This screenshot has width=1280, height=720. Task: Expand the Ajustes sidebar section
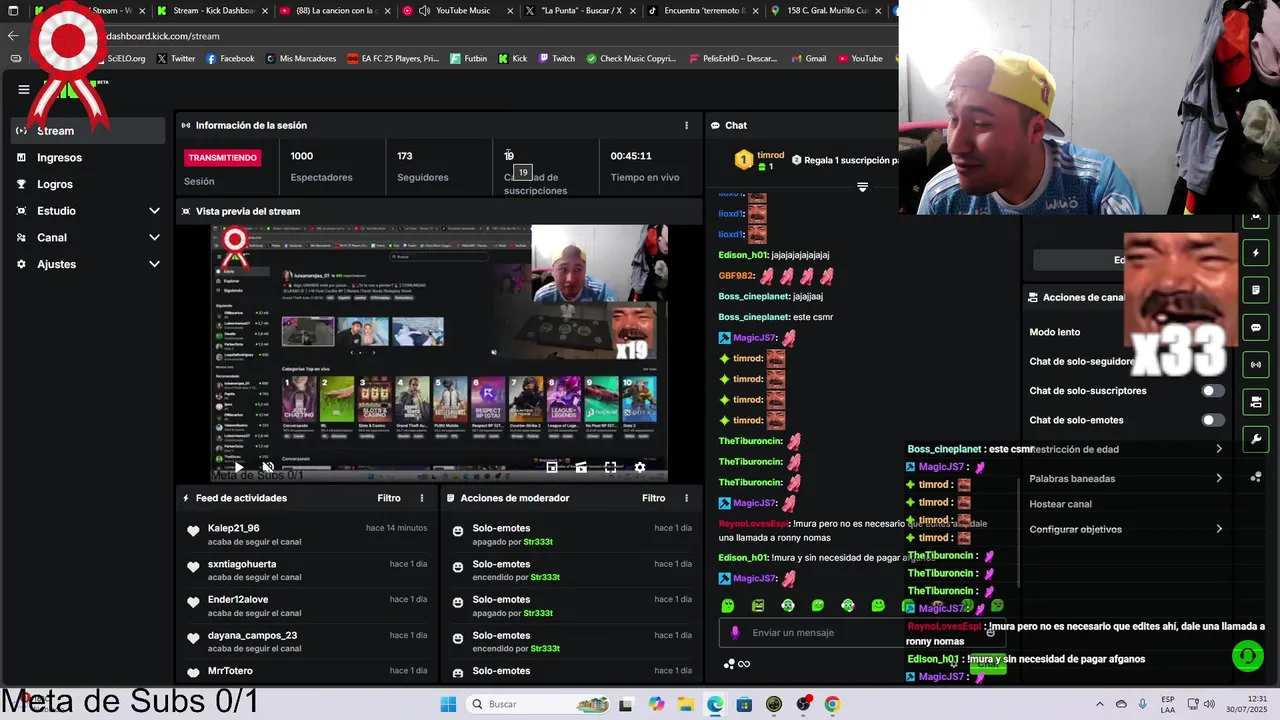pos(88,264)
